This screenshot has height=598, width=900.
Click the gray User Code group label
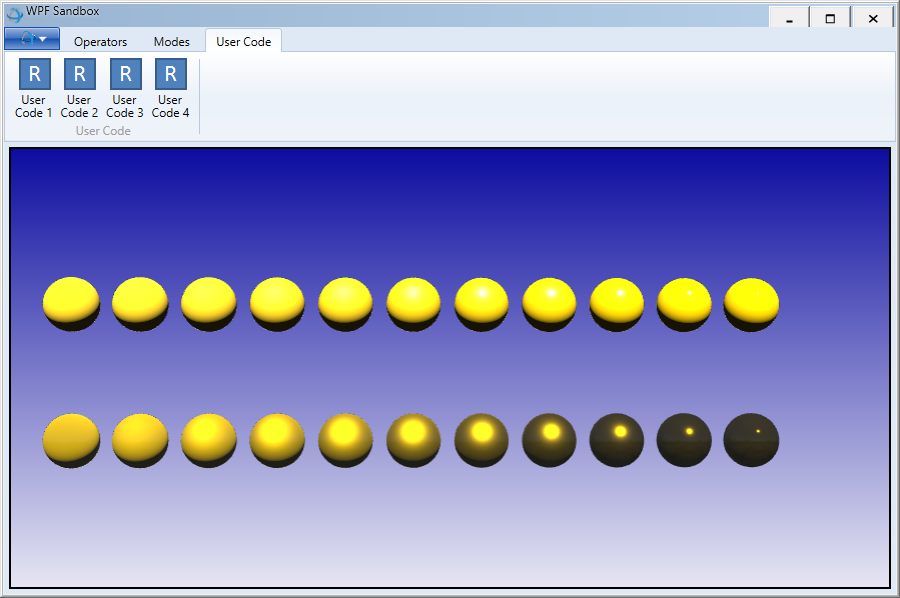pyautogui.click(x=103, y=131)
